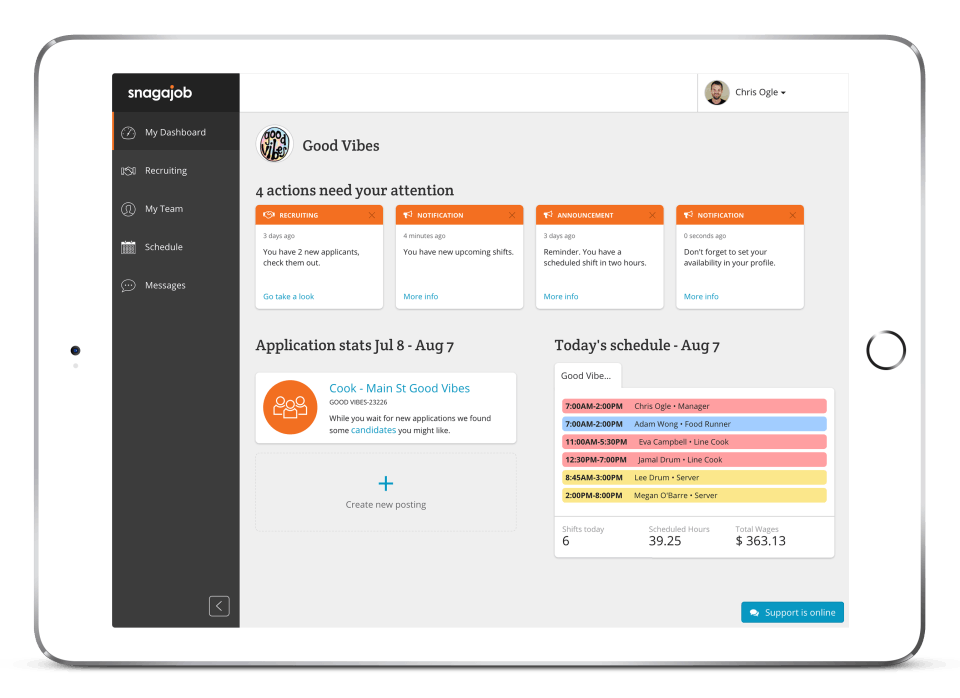Click the Messages speech bubble icon
The height and width of the screenshot is (698, 960).
(129, 285)
